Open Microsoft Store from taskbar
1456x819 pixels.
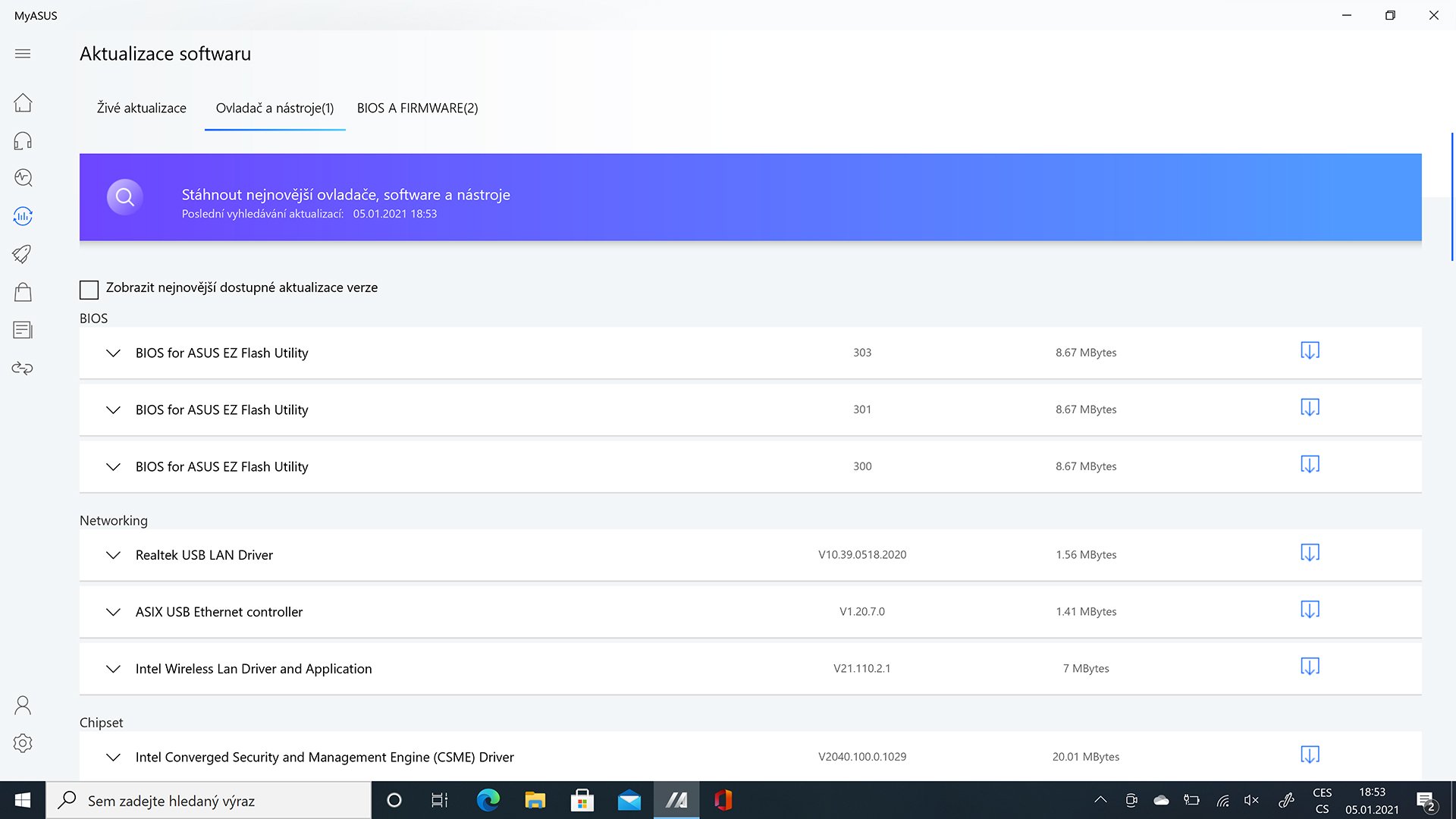click(x=582, y=800)
